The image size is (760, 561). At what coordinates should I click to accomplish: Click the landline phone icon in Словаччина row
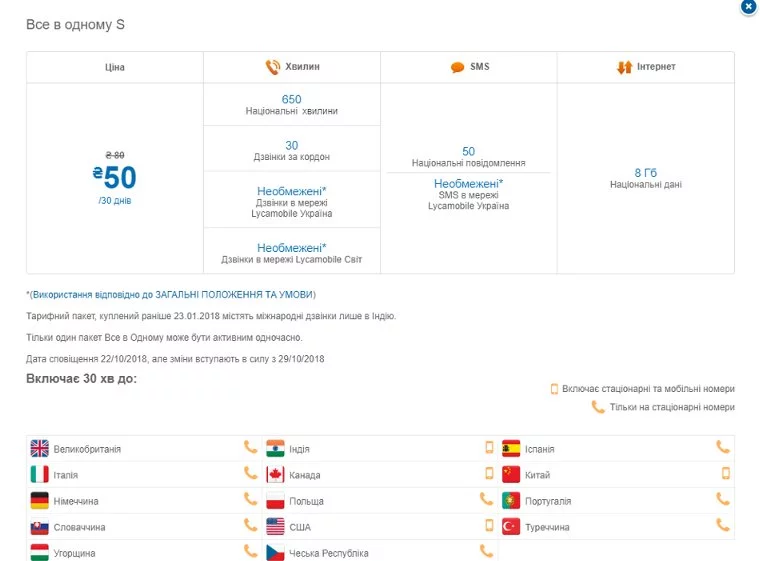(x=251, y=525)
